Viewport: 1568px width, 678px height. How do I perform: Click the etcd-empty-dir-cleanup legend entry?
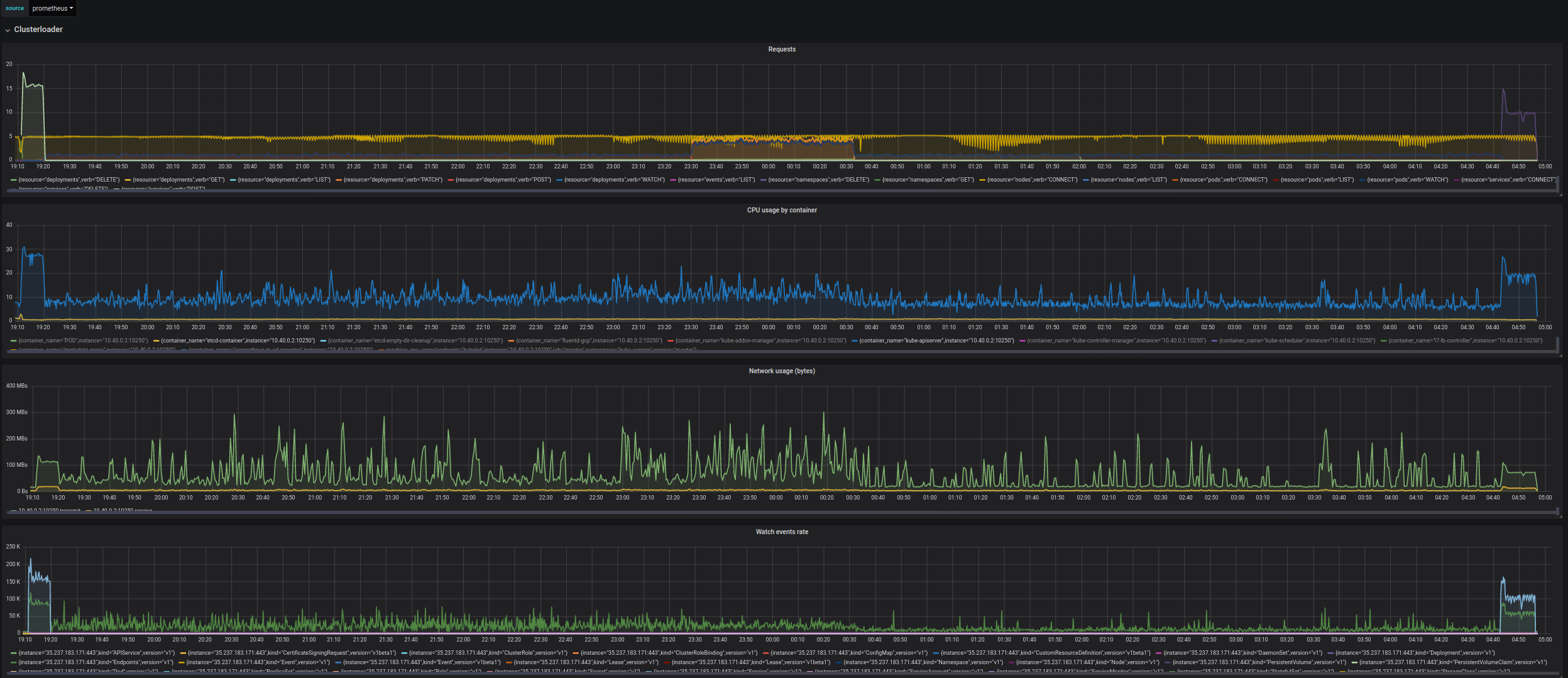pyautogui.click(x=415, y=341)
